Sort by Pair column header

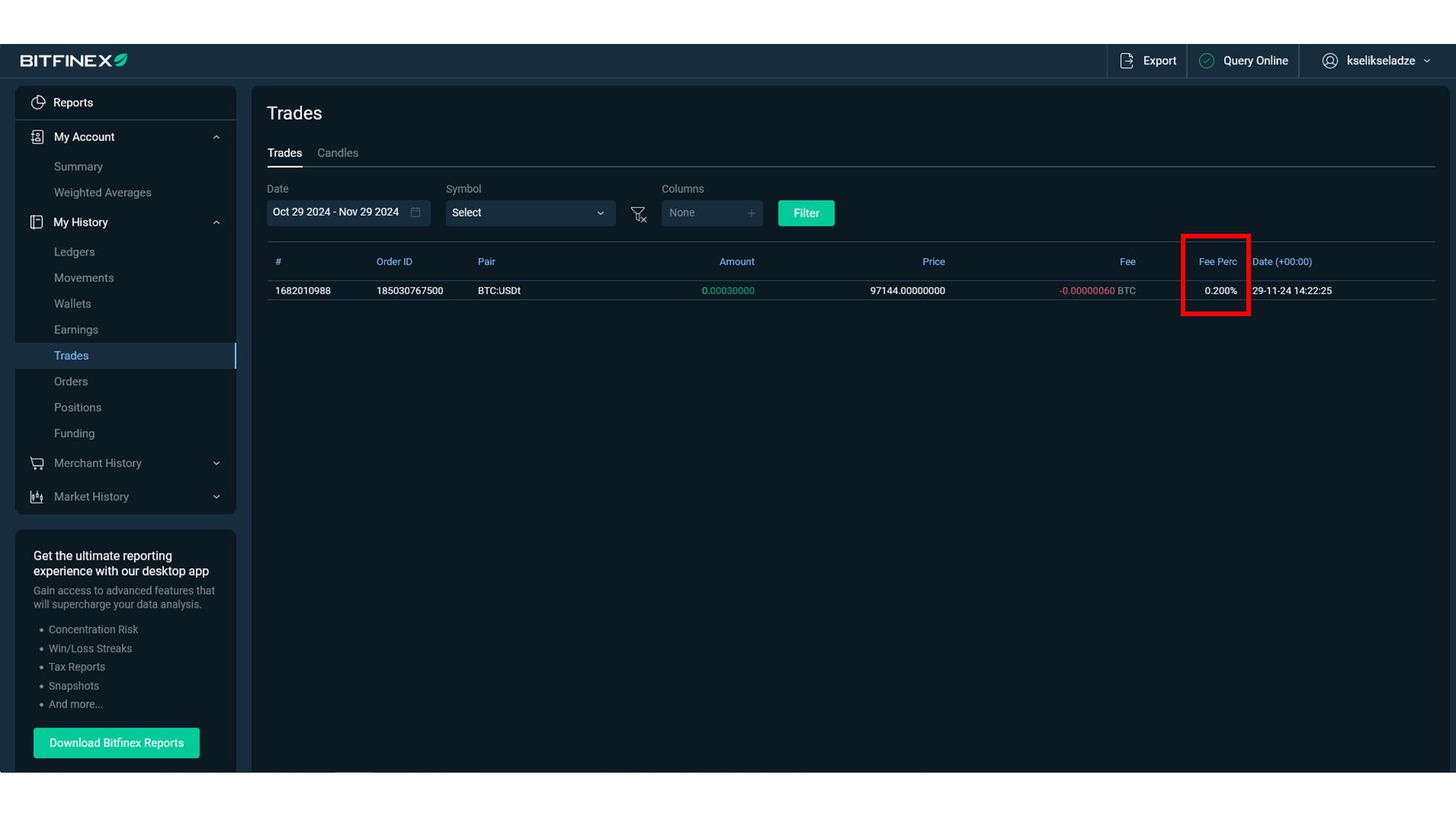click(486, 262)
